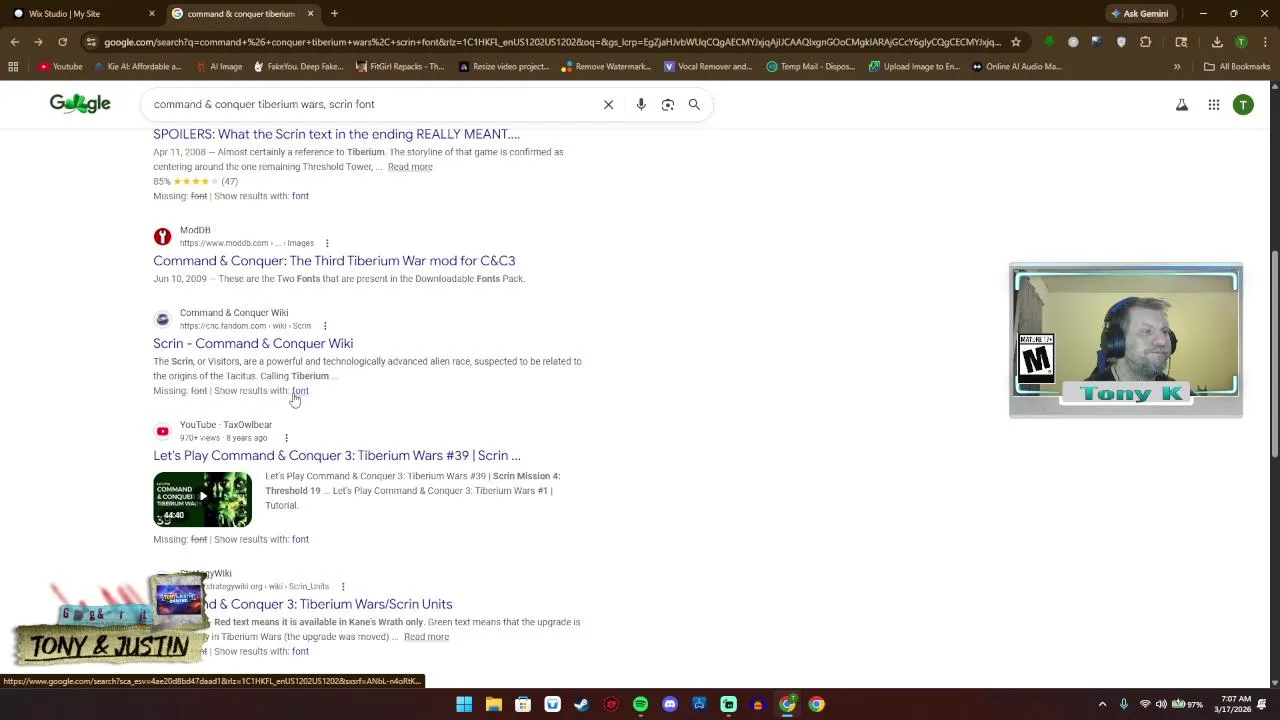
Task: Open Google Search Labs flask icon
Action: point(1182,104)
